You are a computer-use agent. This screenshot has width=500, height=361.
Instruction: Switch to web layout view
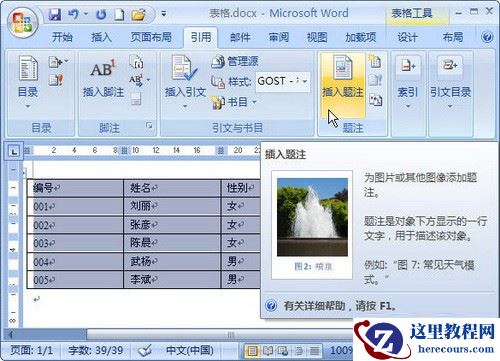(283, 351)
